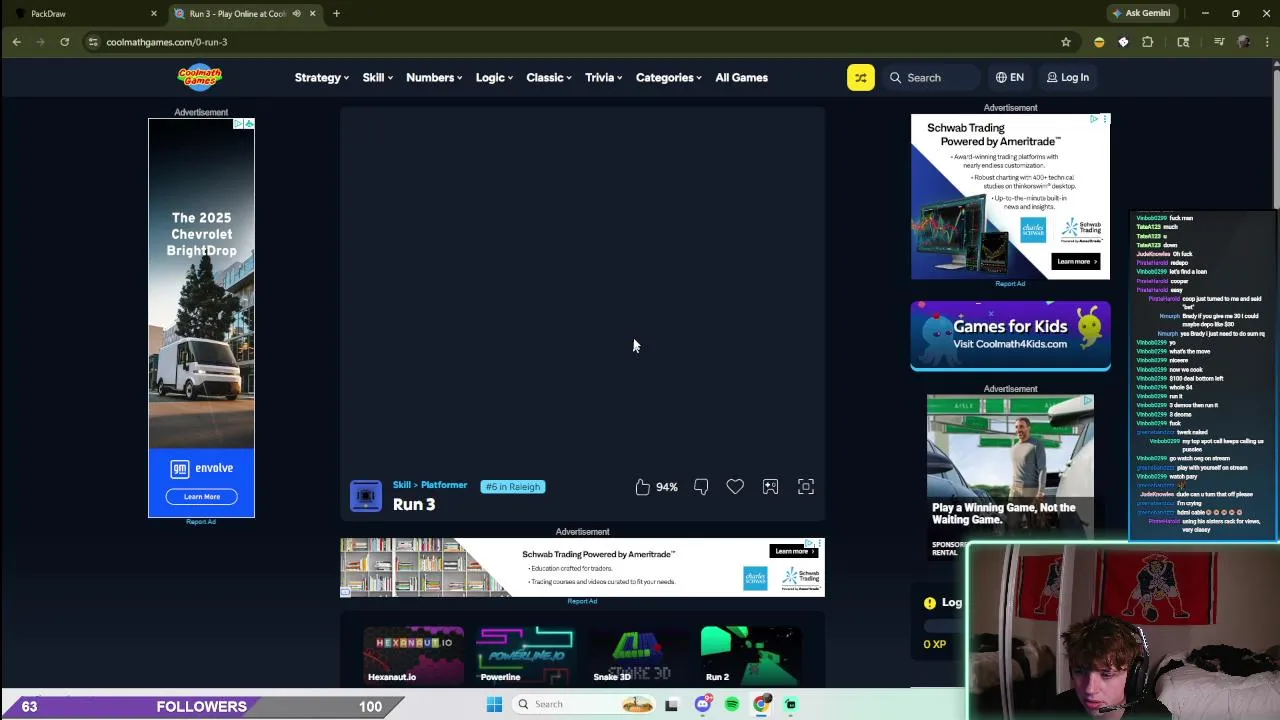The width and height of the screenshot is (1280, 720).
Task: Expand the Trivia dropdown menu
Action: click(x=604, y=77)
